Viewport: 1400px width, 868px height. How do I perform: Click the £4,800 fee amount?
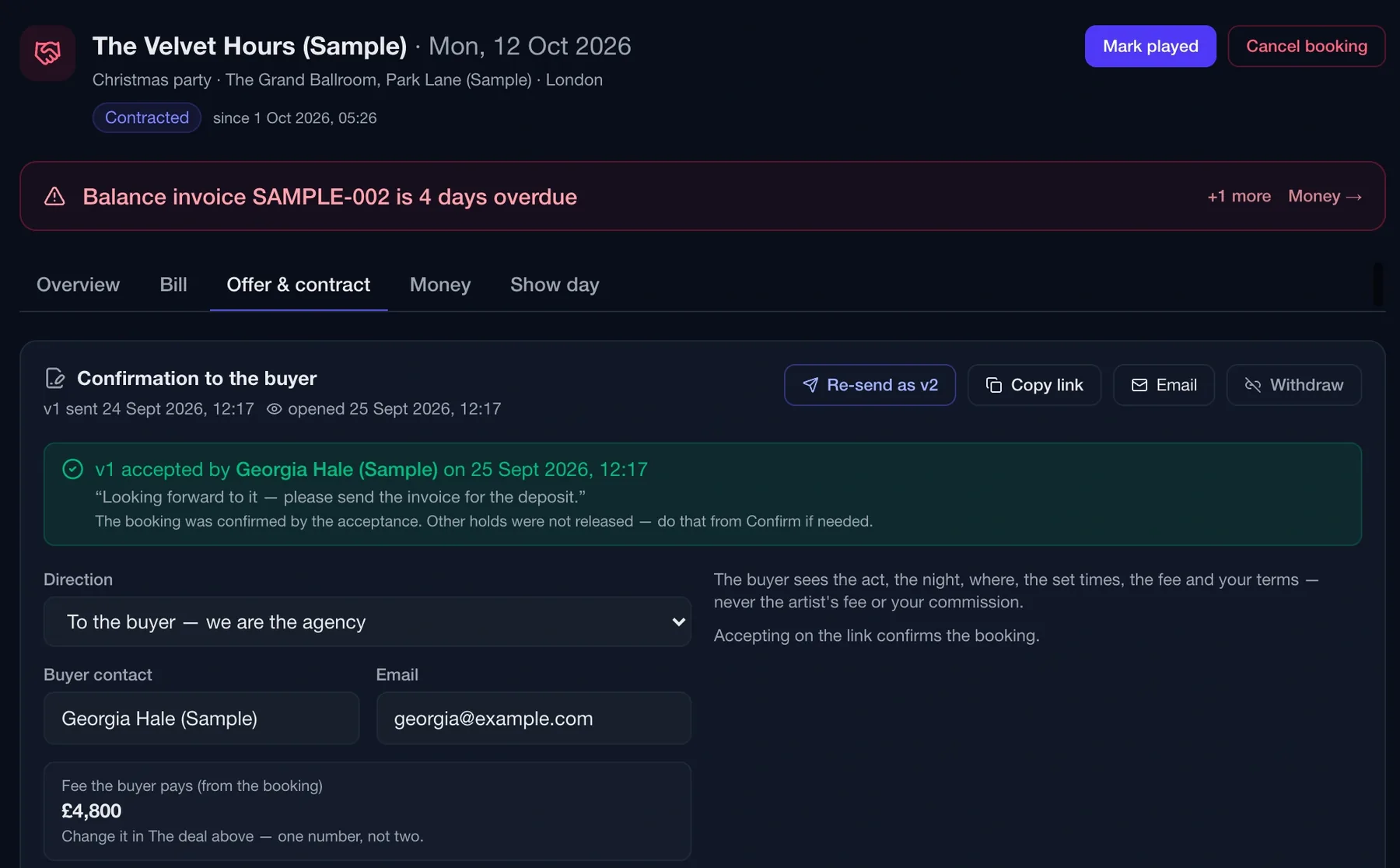(92, 811)
